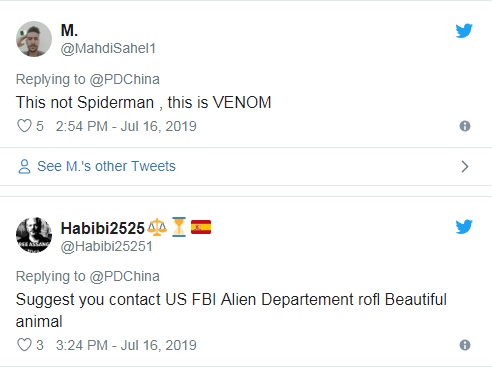Like Habibi2525's tweet with heart icon
This screenshot has height=375, width=492.
tap(24, 345)
